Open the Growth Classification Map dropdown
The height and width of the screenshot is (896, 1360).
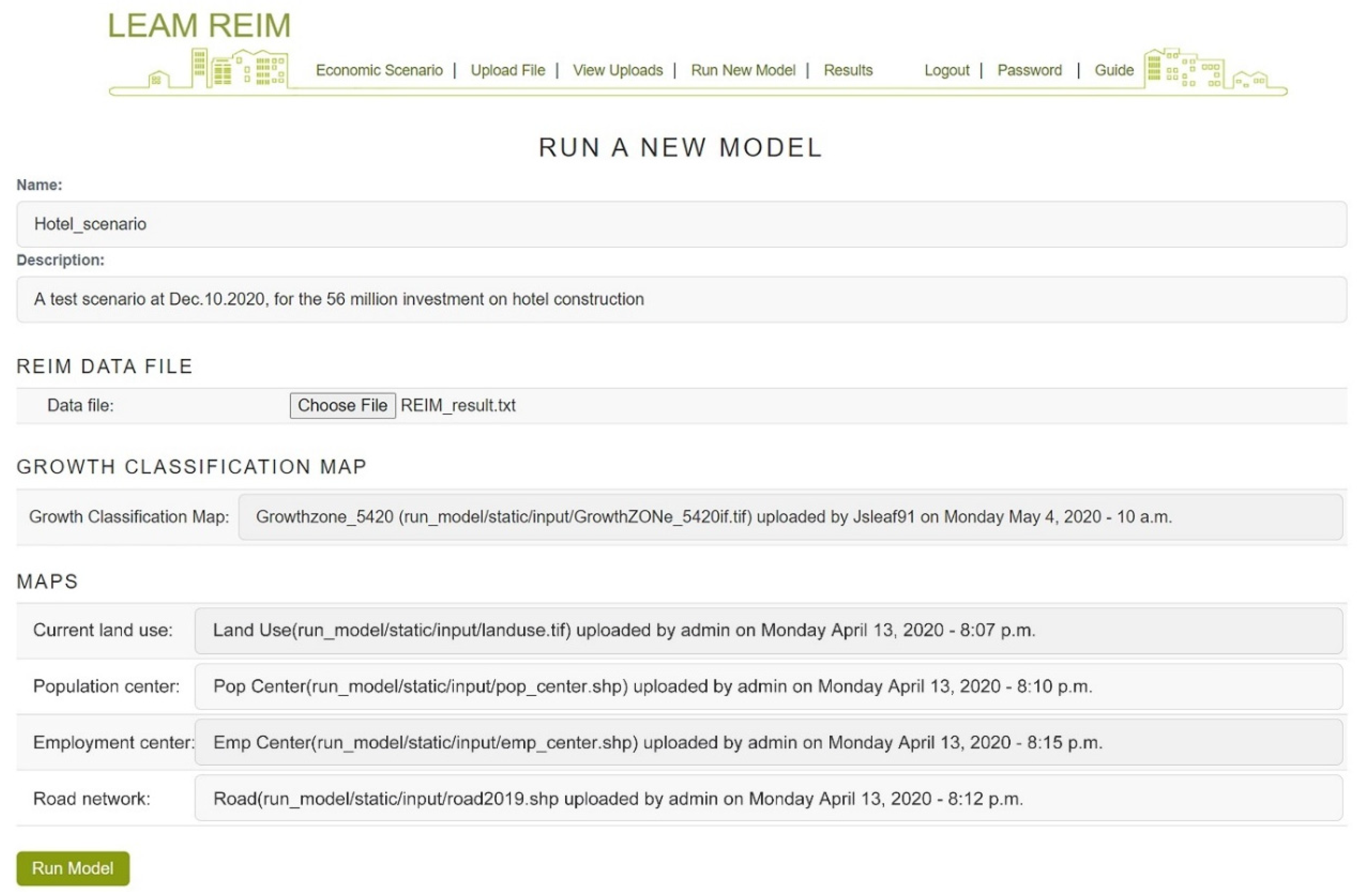tap(790, 517)
